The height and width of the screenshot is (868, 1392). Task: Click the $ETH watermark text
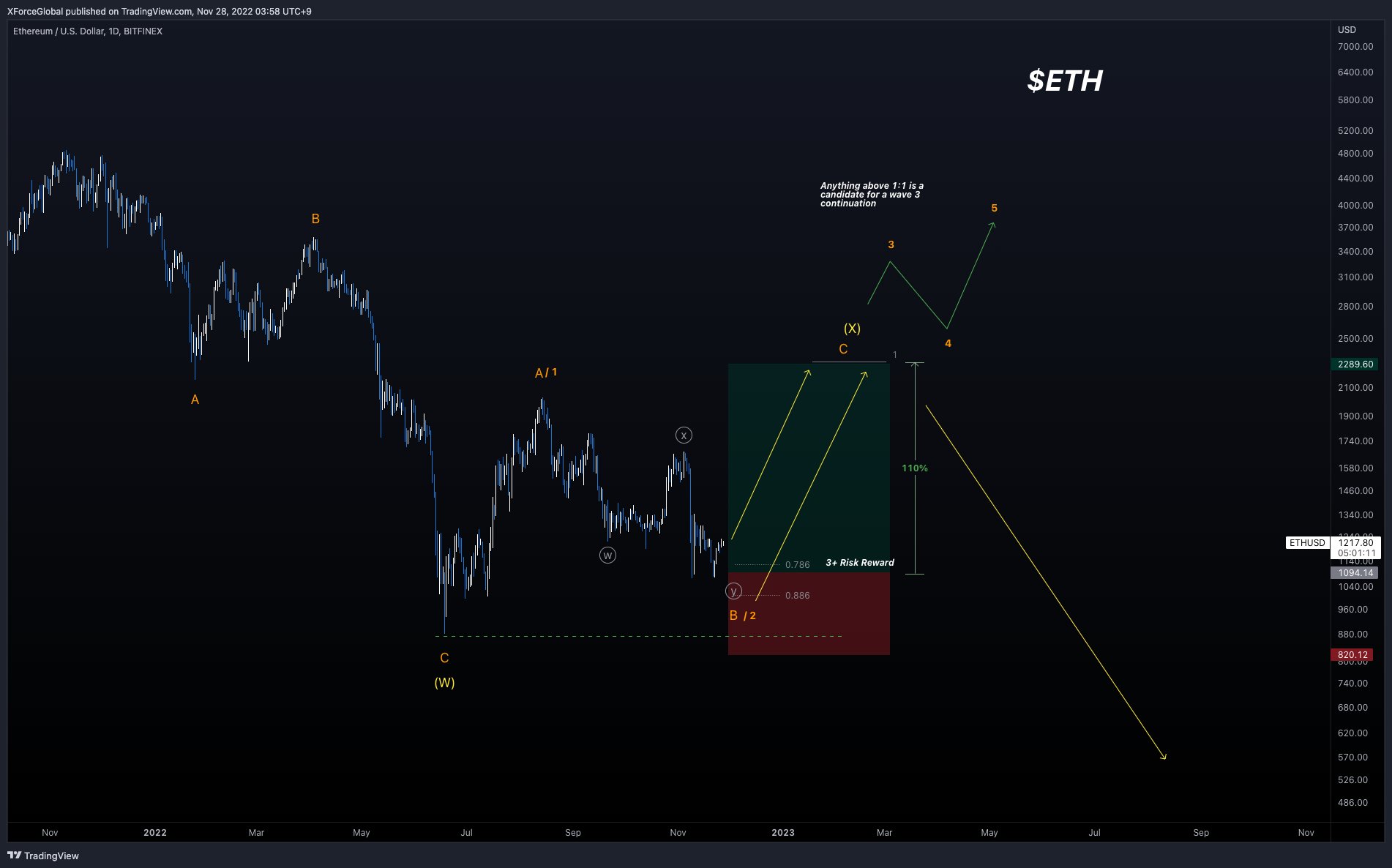(x=1063, y=81)
